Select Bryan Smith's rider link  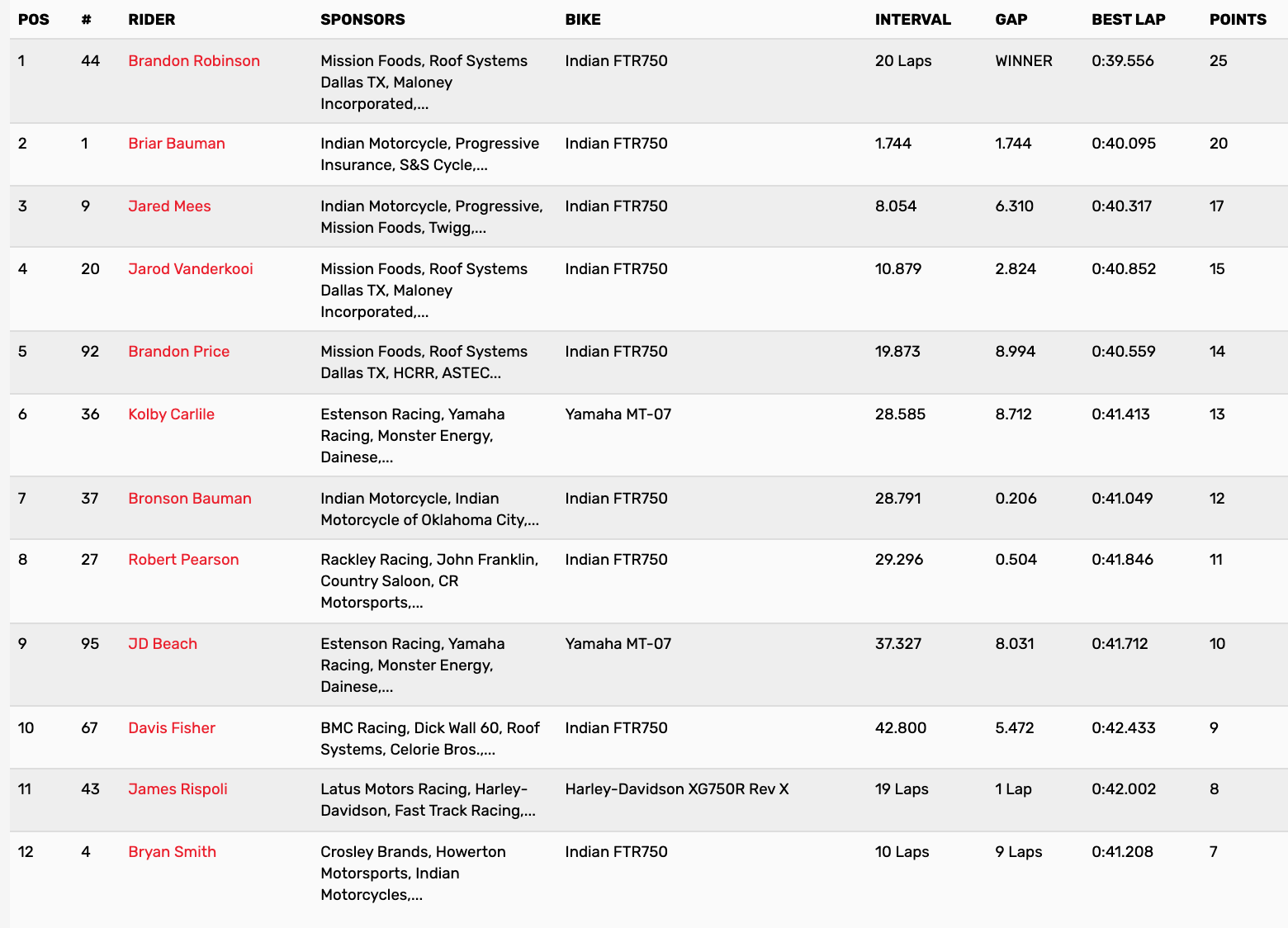click(172, 852)
